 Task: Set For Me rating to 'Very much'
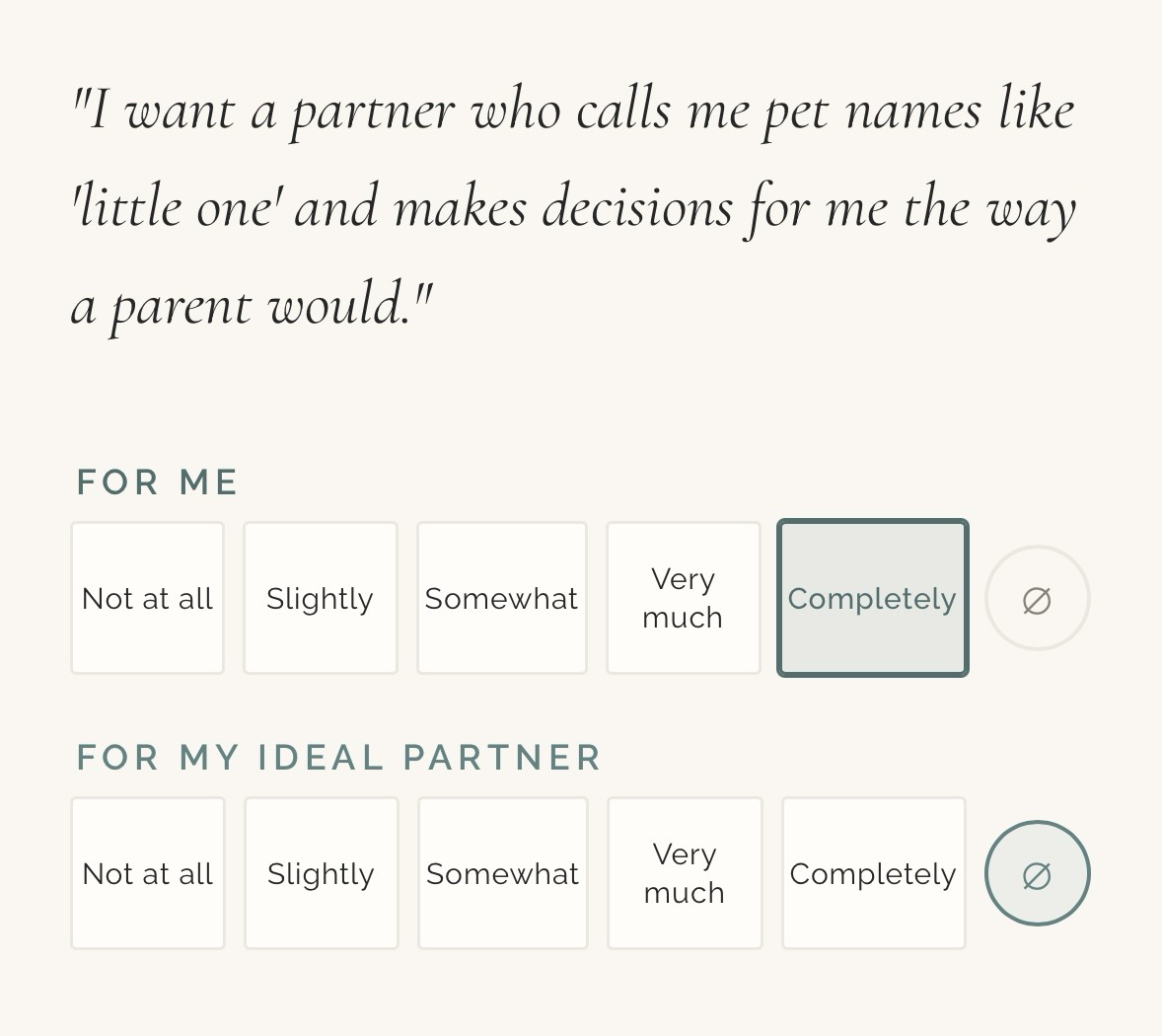(684, 599)
